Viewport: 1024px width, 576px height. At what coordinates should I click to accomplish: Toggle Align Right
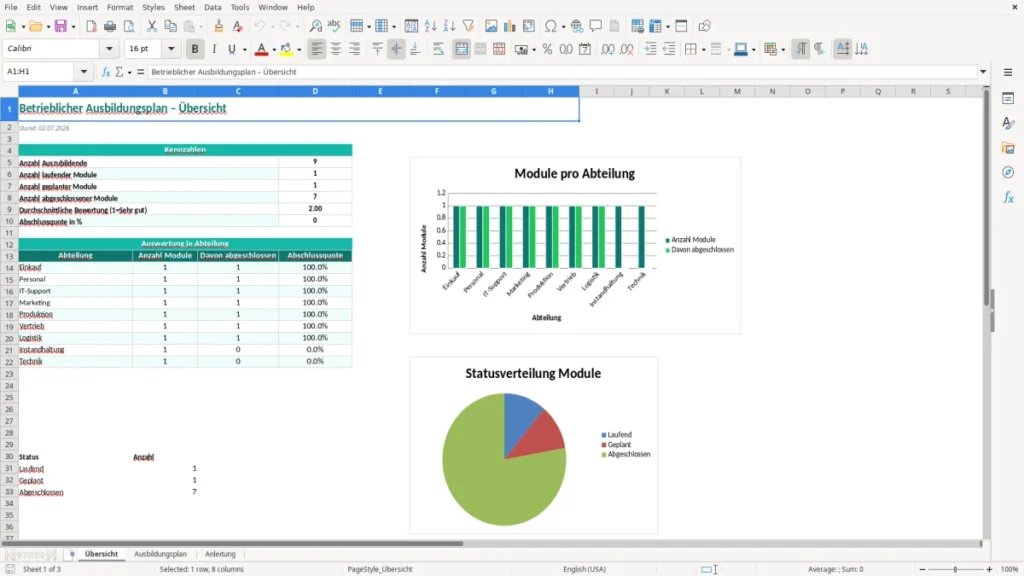pyautogui.click(x=355, y=49)
